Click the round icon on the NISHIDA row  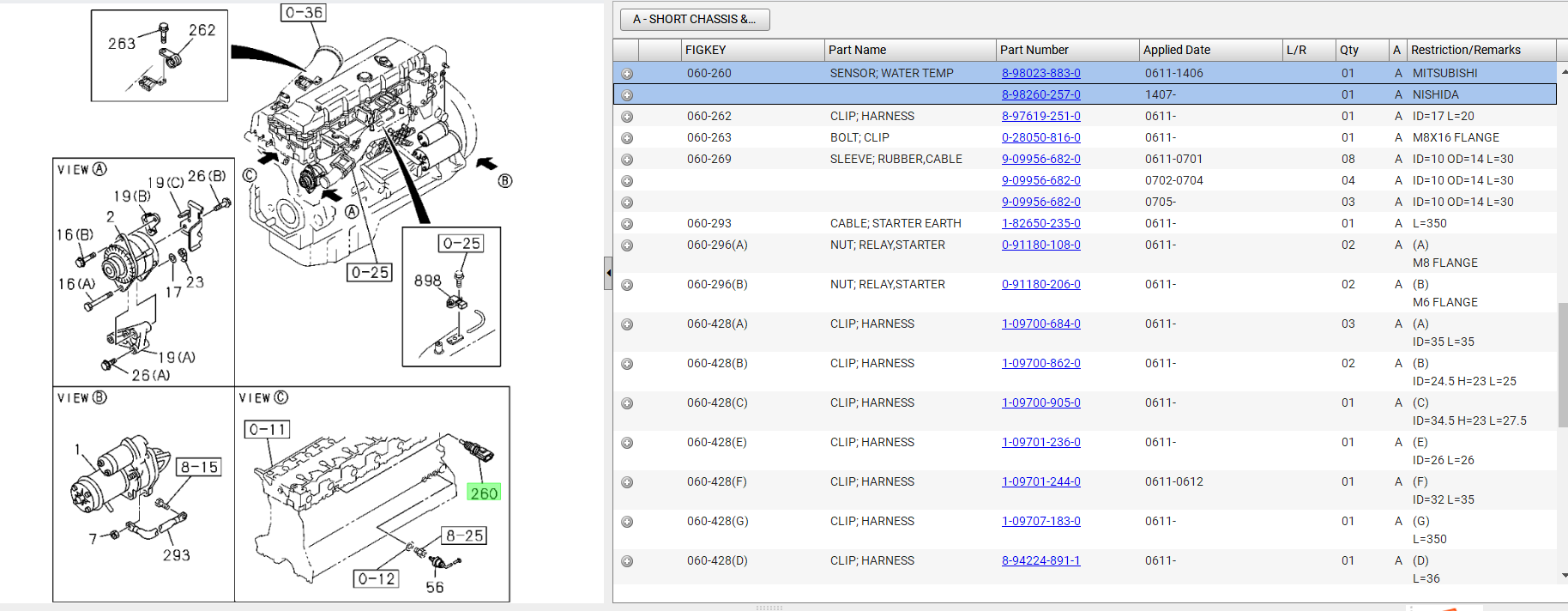click(x=627, y=95)
